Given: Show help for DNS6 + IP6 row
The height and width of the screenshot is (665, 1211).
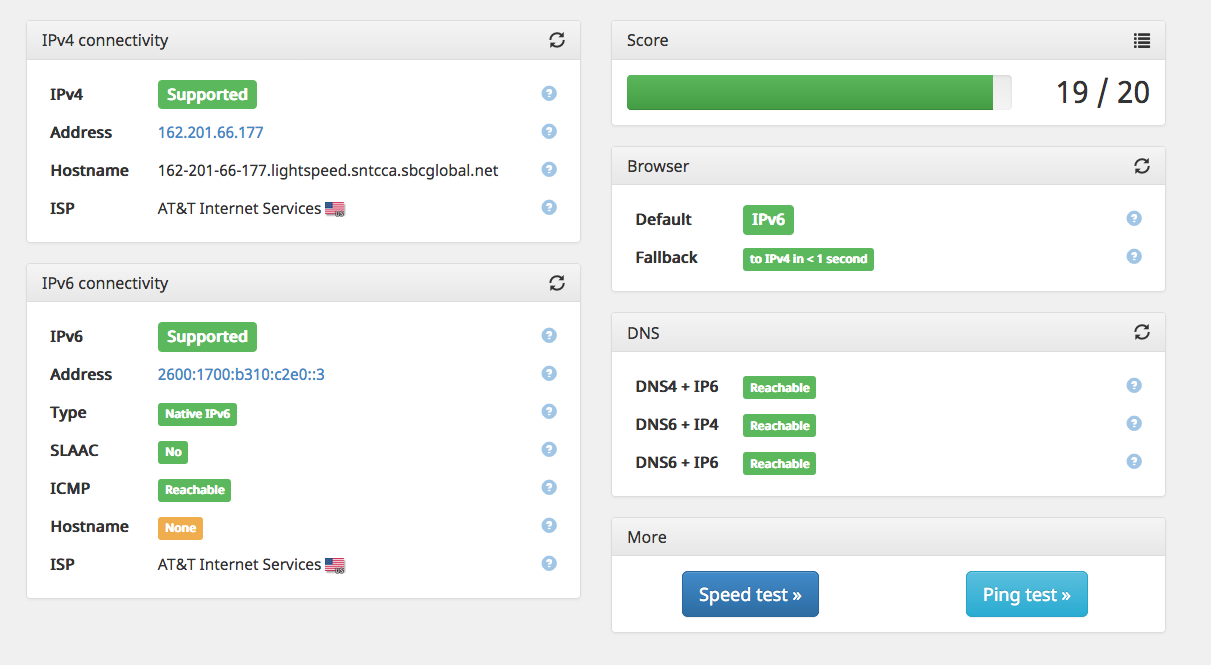Looking at the screenshot, I should tap(1134, 462).
